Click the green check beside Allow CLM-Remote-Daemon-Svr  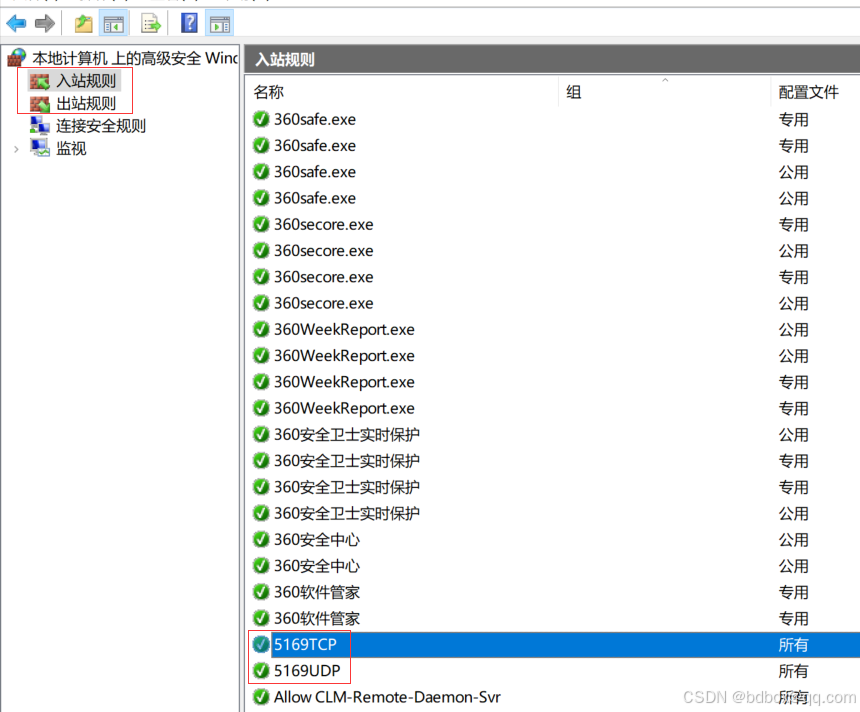tap(261, 697)
